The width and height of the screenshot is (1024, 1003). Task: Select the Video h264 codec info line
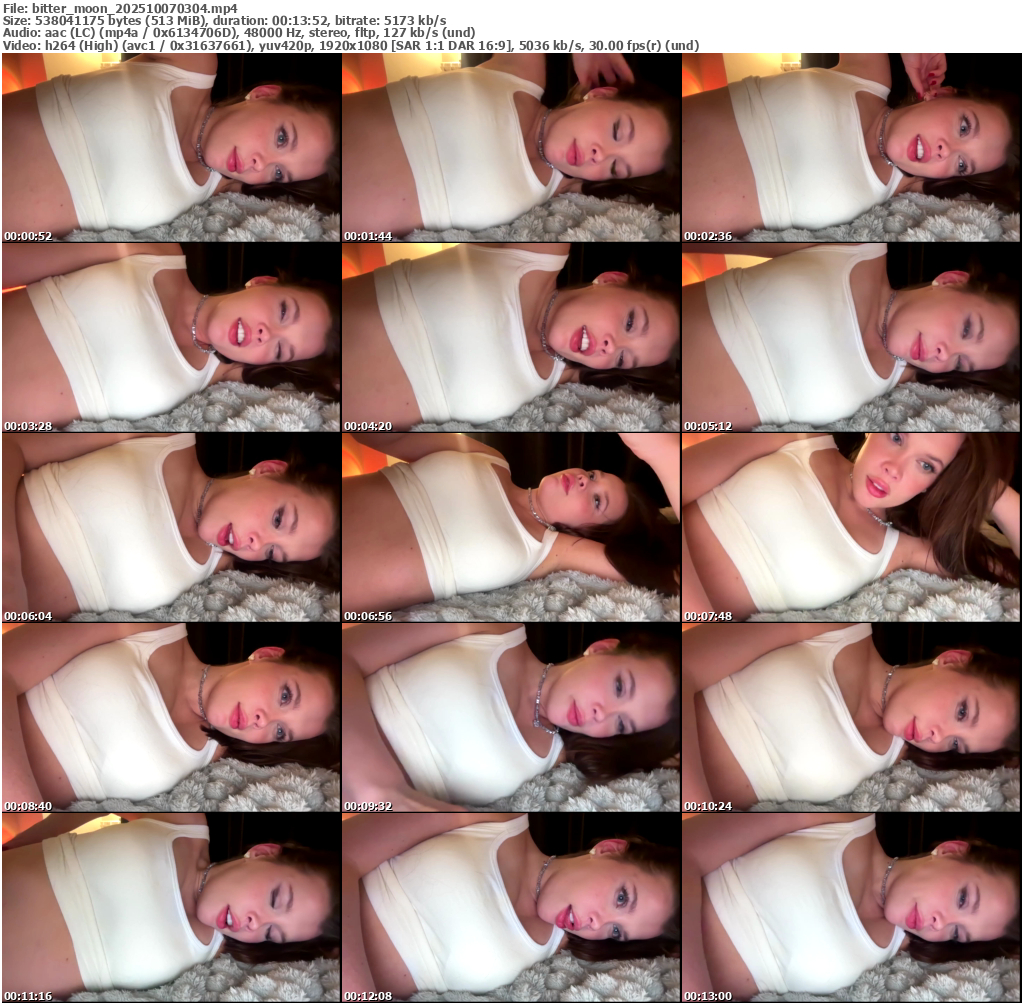pyautogui.click(x=350, y=45)
